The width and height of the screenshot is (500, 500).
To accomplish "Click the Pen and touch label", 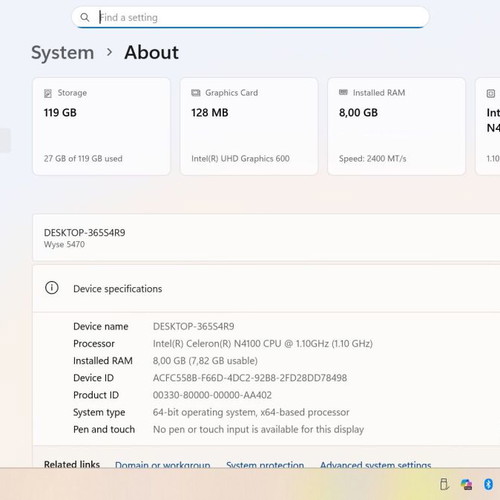I will 104,429.
